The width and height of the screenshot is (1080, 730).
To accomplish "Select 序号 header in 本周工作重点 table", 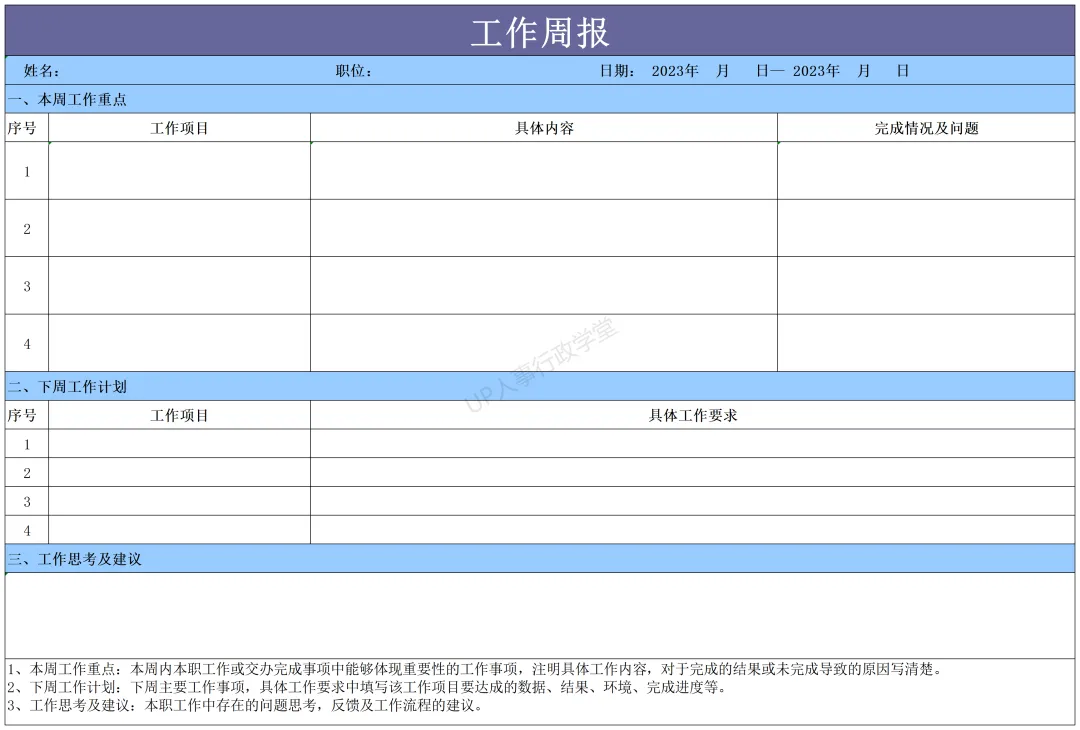I will (x=27, y=128).
